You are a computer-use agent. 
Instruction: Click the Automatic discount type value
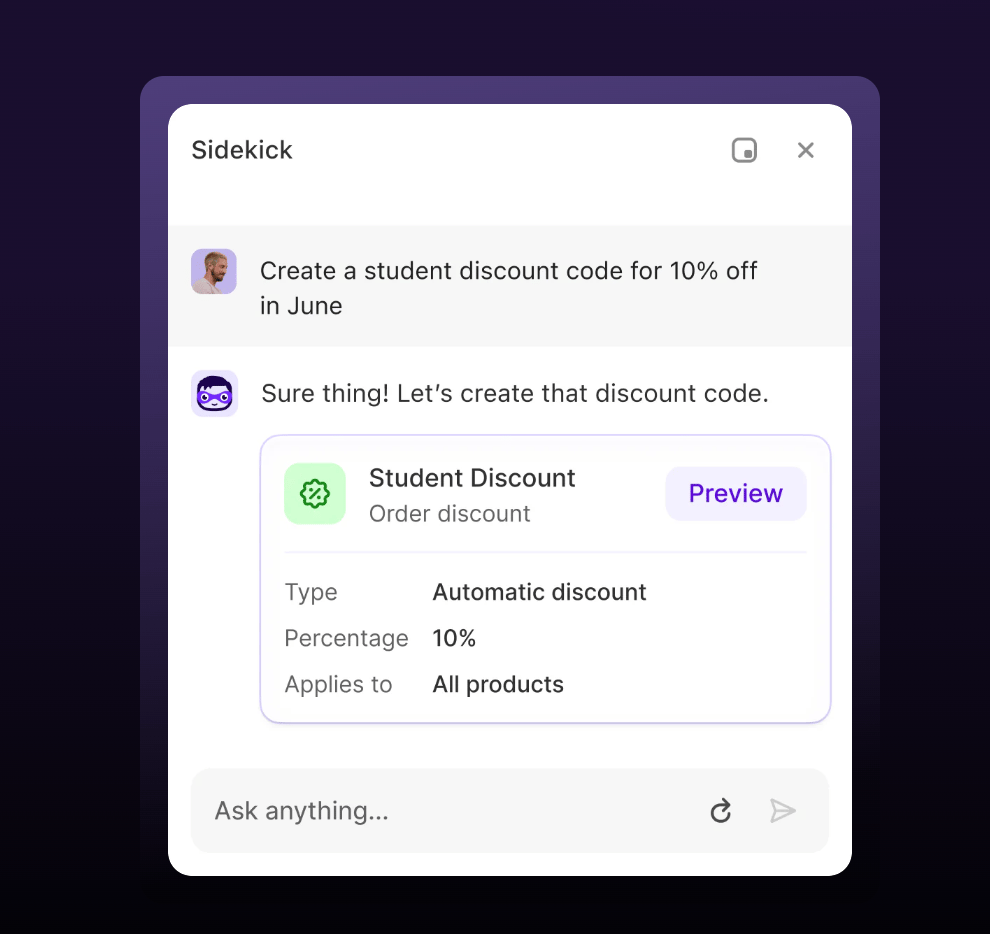coord(539,592)
